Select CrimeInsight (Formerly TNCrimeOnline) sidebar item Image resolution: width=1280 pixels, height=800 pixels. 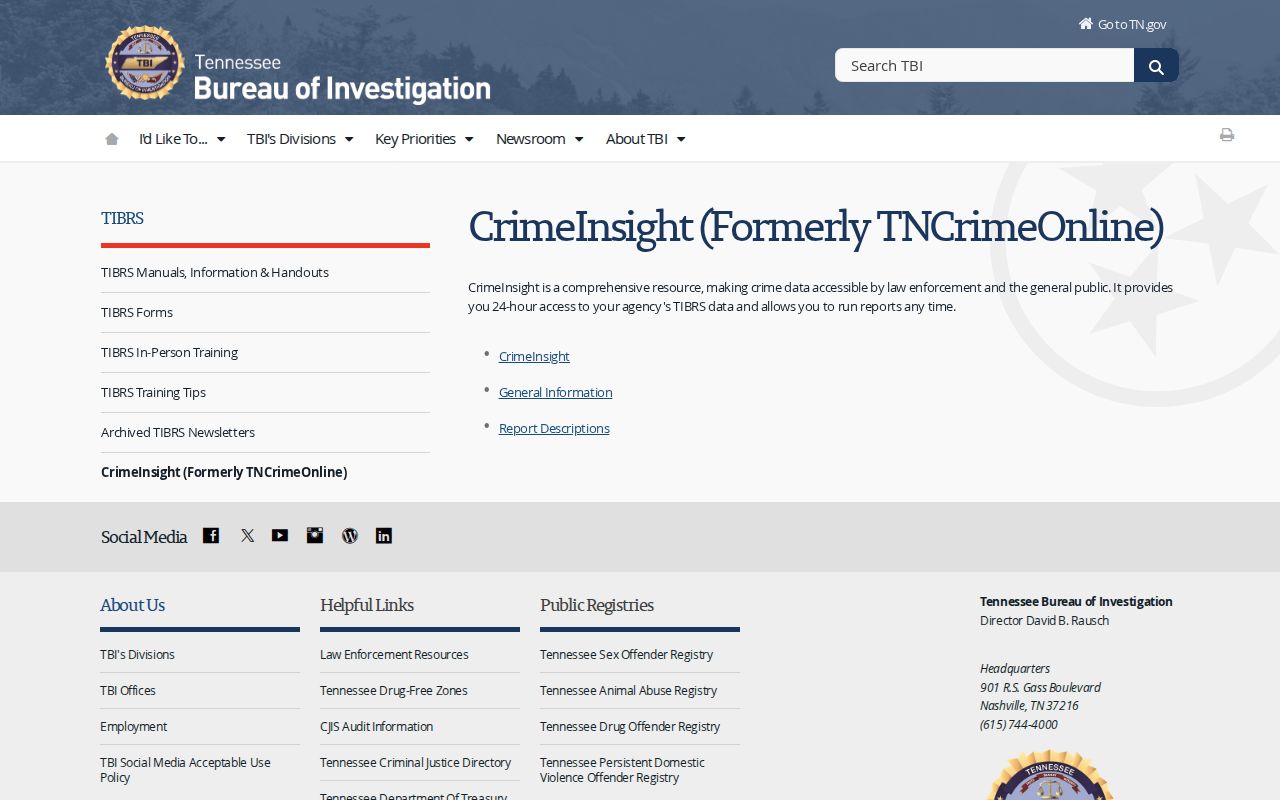click(x=224, y=472)
